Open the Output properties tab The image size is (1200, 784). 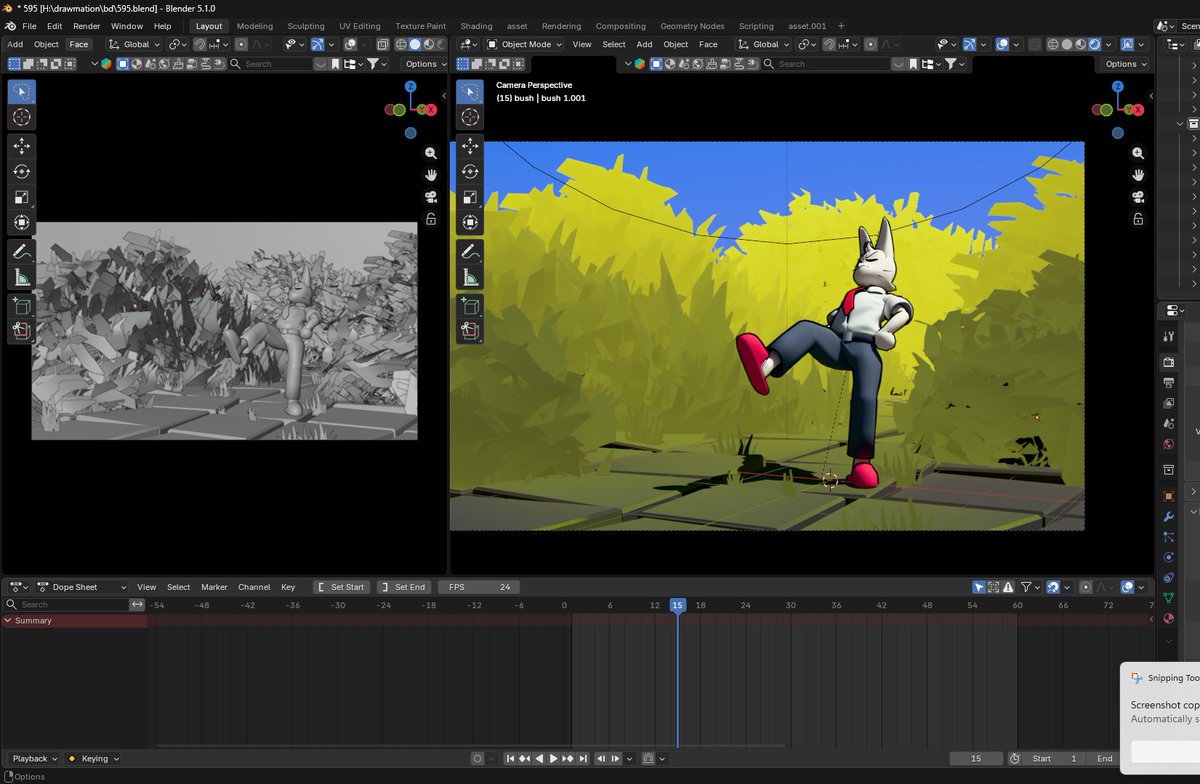(x=1168, y=382)
